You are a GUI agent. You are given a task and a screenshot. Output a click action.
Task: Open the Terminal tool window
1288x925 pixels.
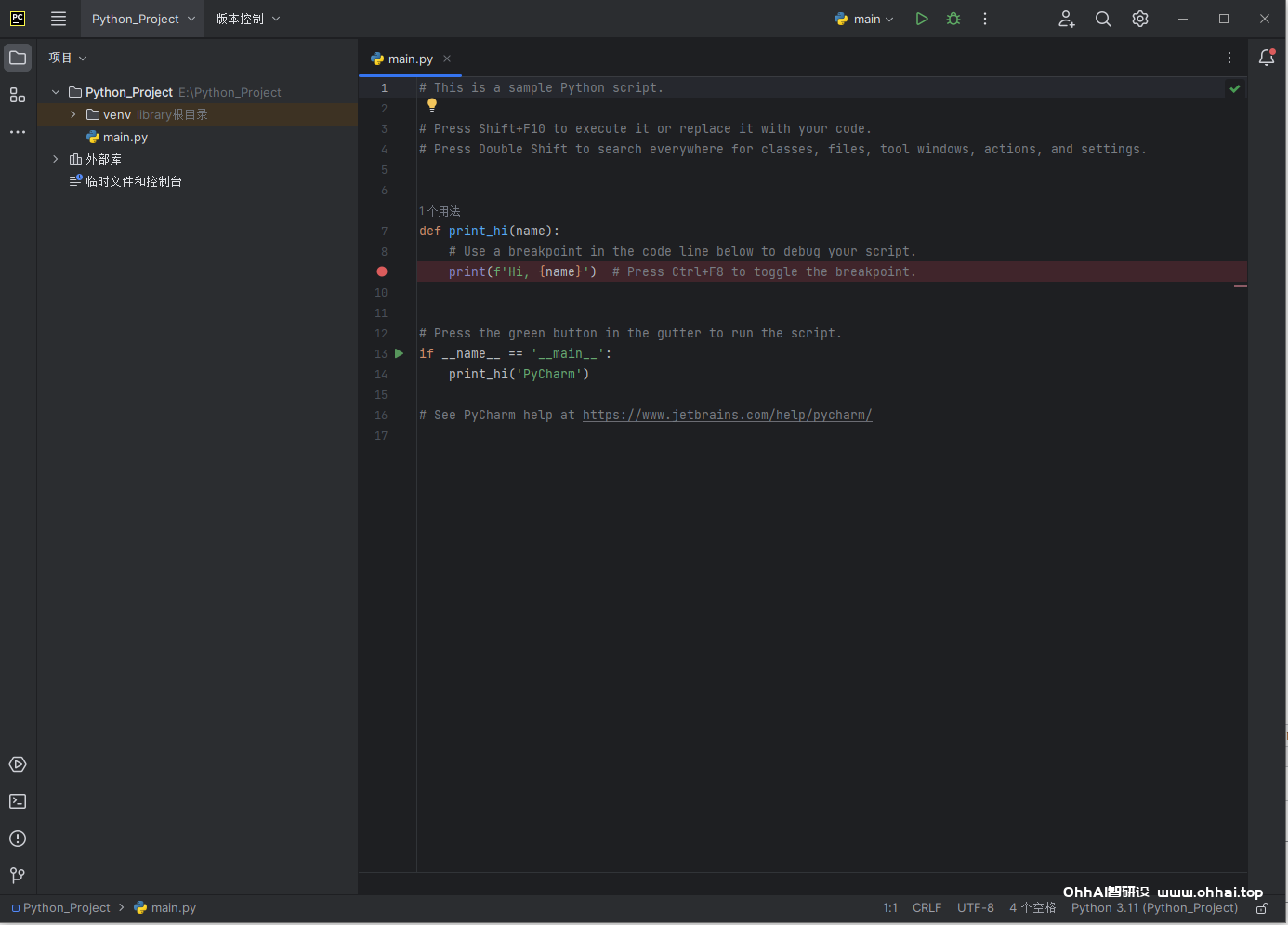tap(18, 801)
